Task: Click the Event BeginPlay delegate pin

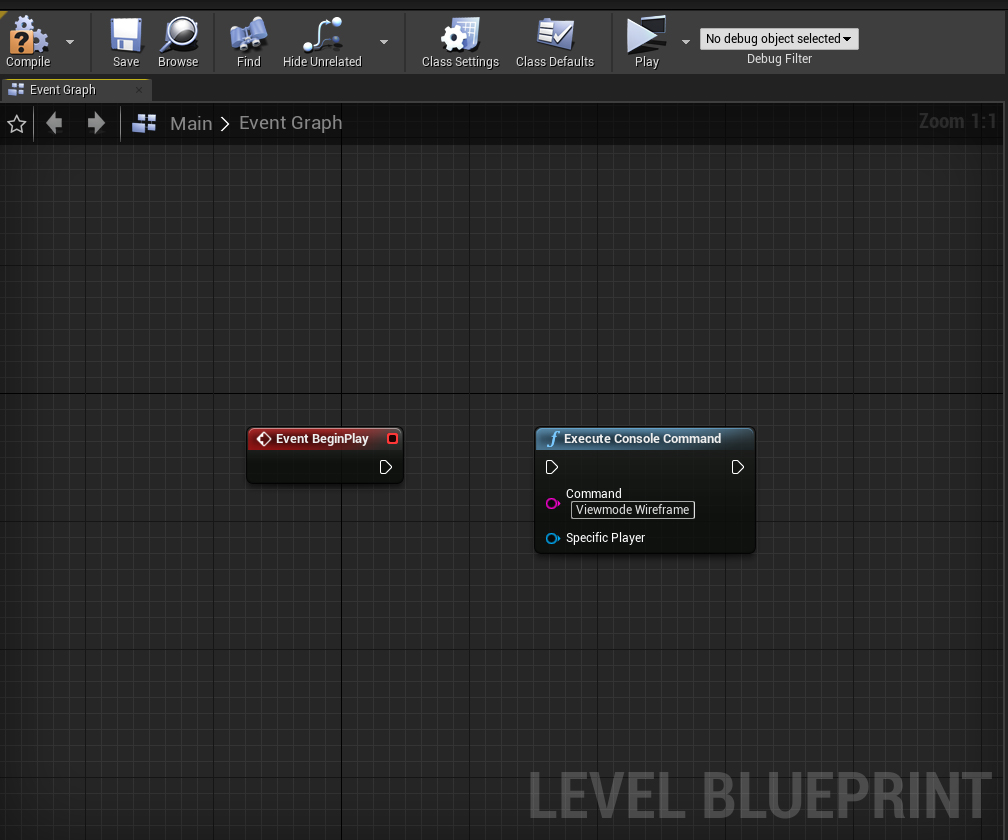Action: tap(392, 438)
